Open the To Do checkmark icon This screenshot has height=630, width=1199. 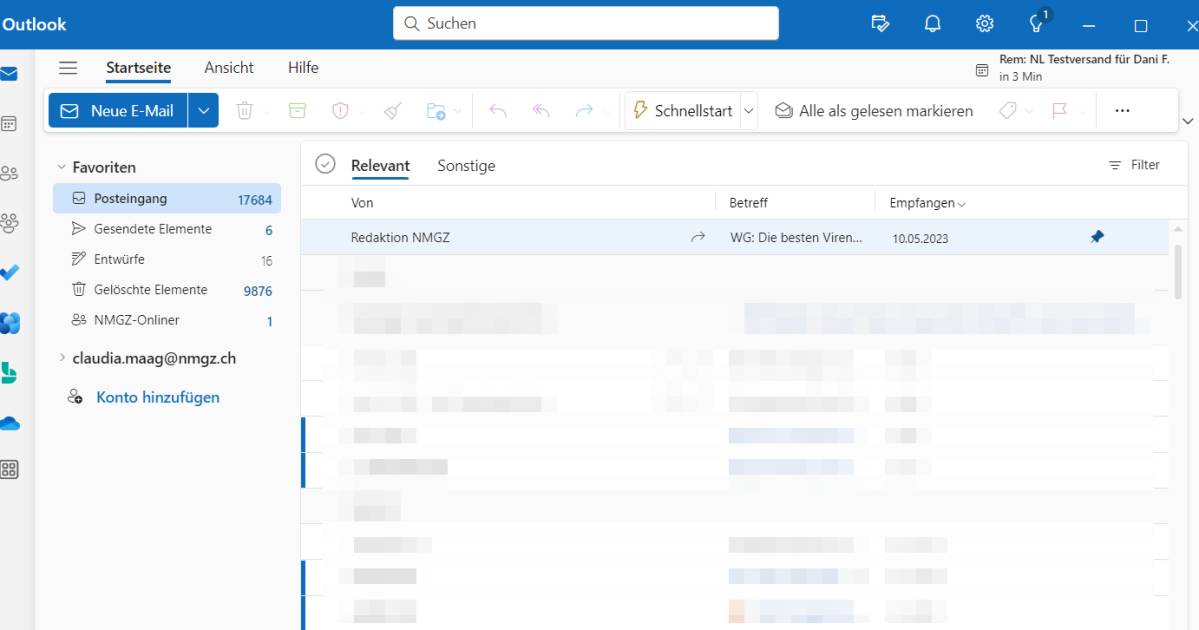tap(15, 273)
